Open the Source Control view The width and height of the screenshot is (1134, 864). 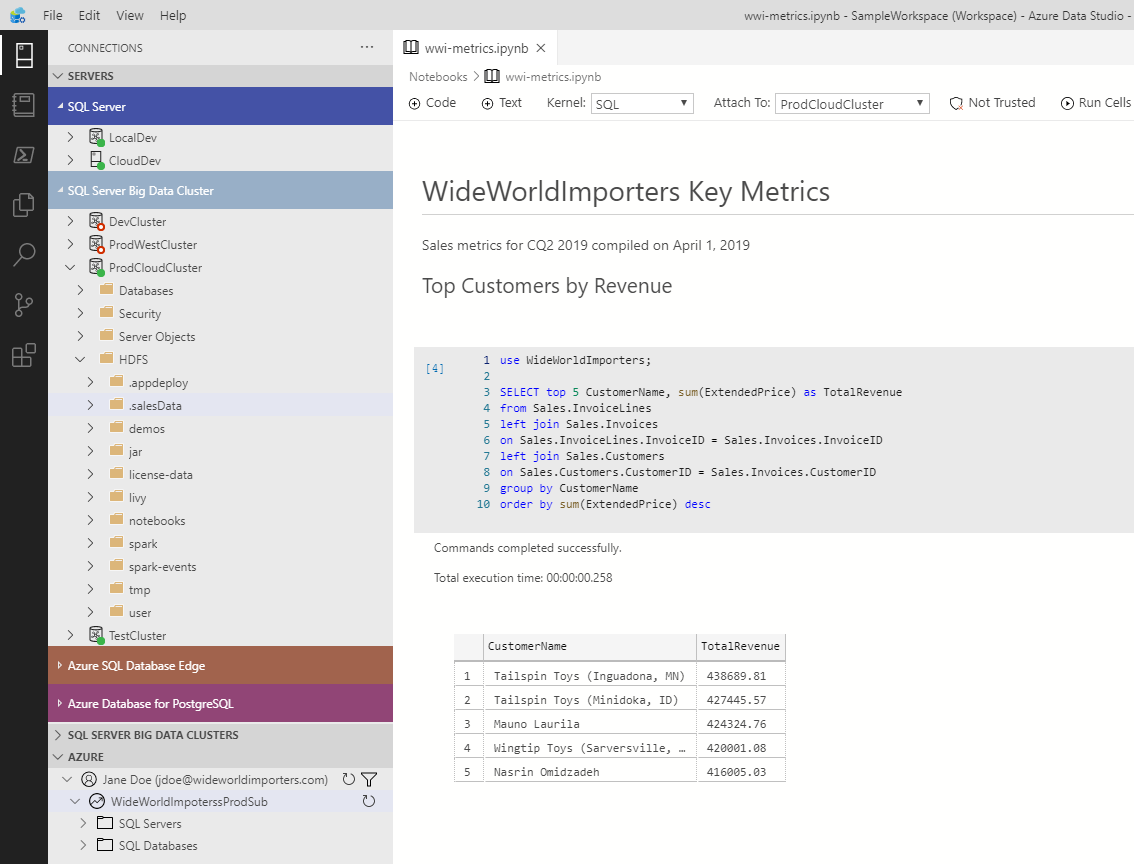(x=24, y=305)
